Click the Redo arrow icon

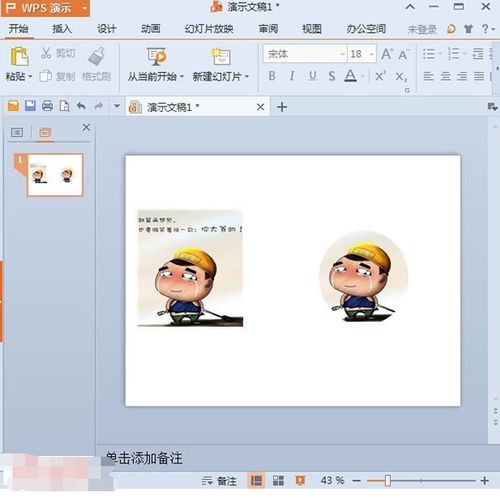point(99,106)
